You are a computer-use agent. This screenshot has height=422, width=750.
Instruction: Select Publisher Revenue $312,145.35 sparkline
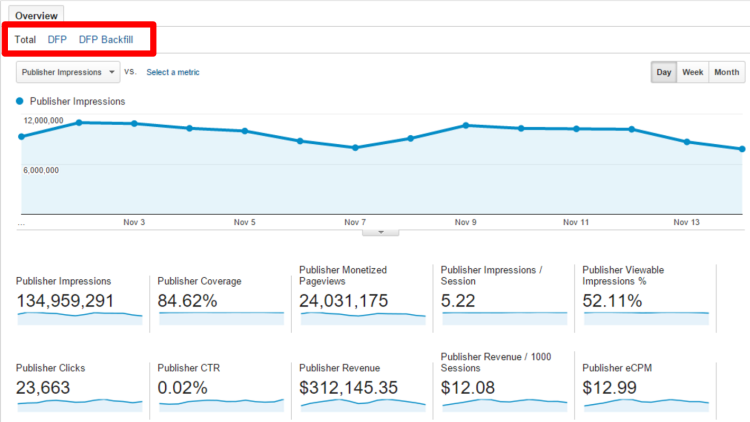[x=362, y=403]
